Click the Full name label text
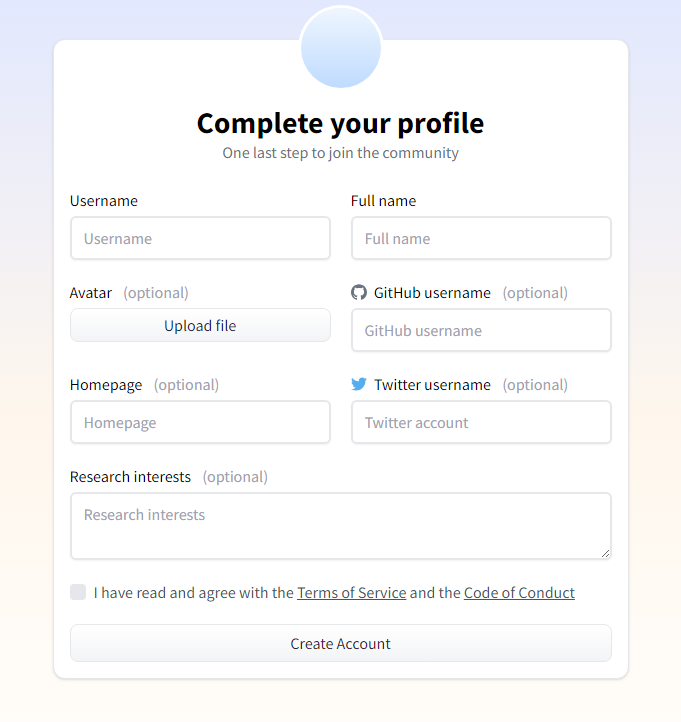 (x=383, y=201)
